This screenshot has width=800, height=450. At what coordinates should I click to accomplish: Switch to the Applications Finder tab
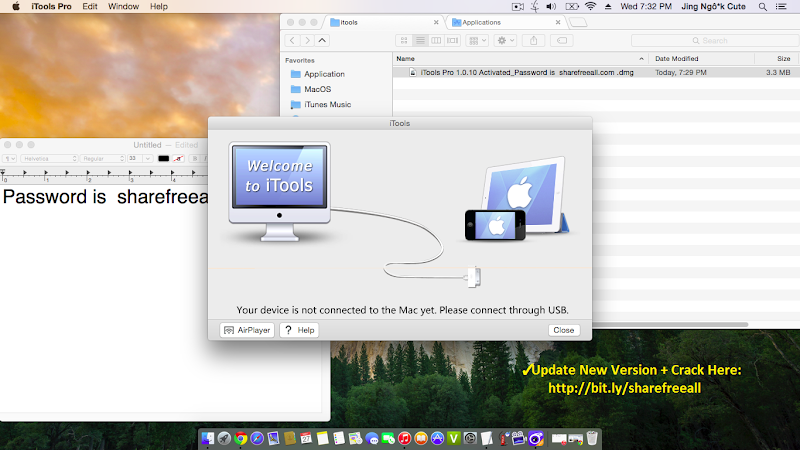click(506, 22)
